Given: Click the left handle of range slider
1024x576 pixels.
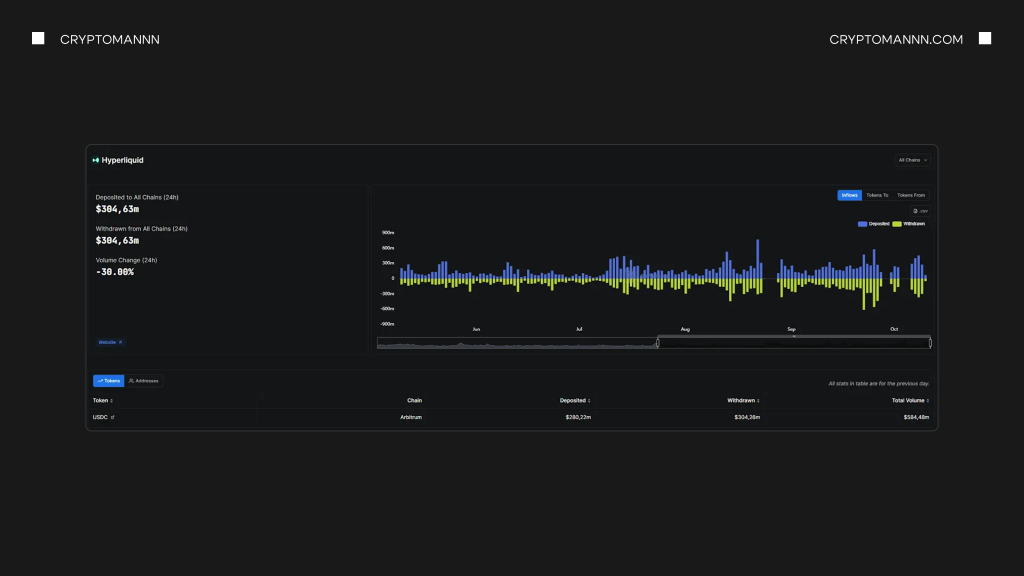Looking at the screenshot, I should pyautogui.click(x=657, y=343).
